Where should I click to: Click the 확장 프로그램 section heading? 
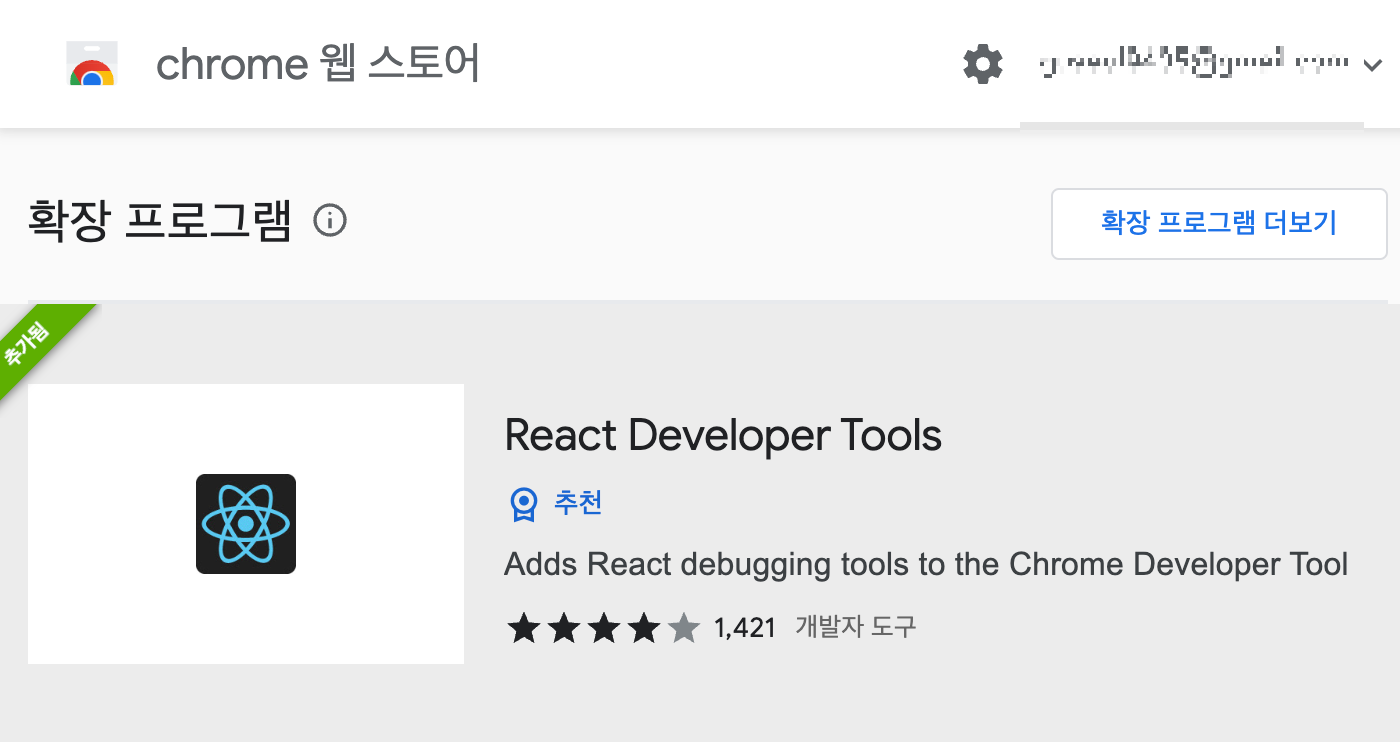point(160,220)
